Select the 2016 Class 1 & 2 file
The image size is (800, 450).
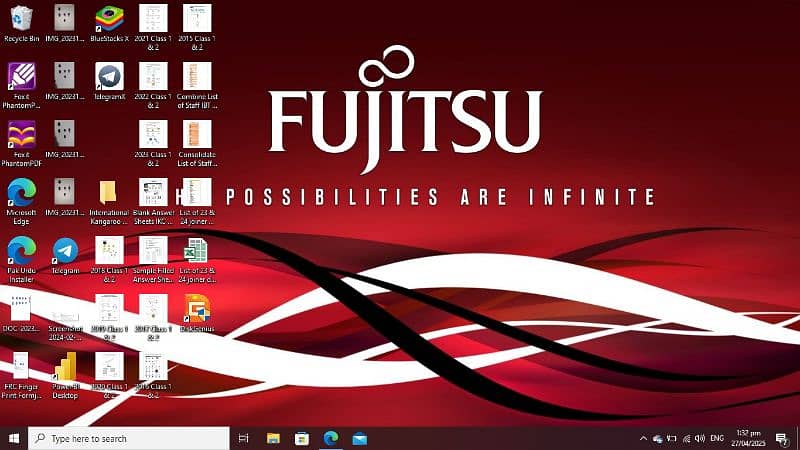pos(153,376)
